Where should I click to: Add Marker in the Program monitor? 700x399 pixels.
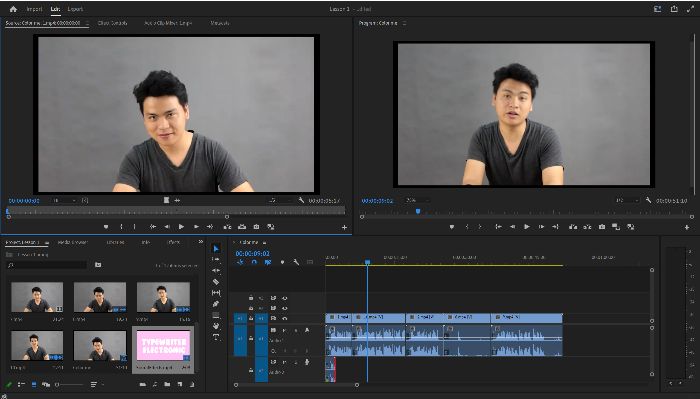452,227
